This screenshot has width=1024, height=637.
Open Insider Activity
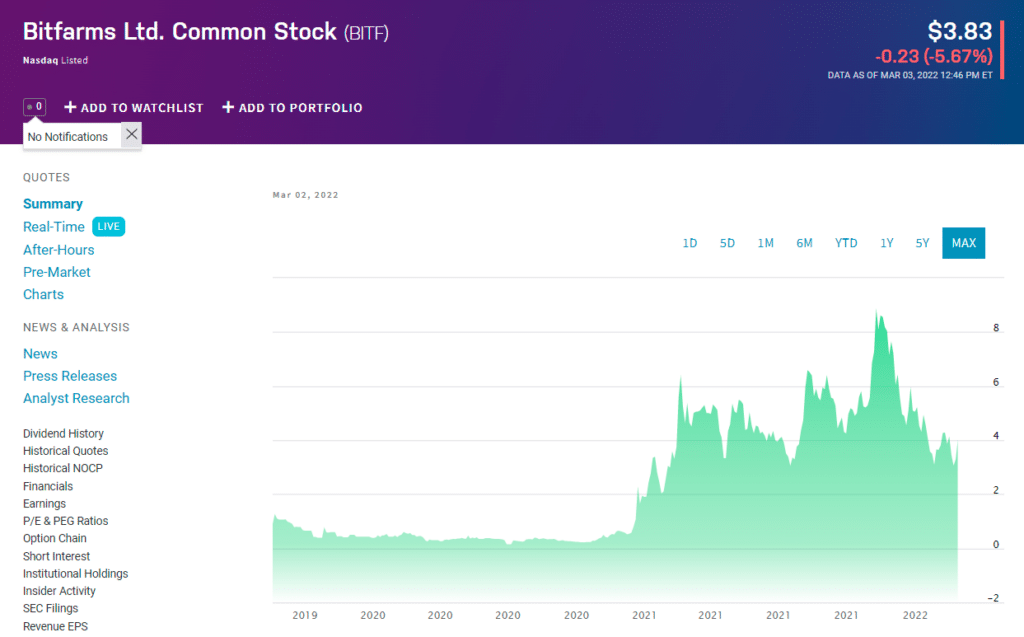click(x=59, y=591)
